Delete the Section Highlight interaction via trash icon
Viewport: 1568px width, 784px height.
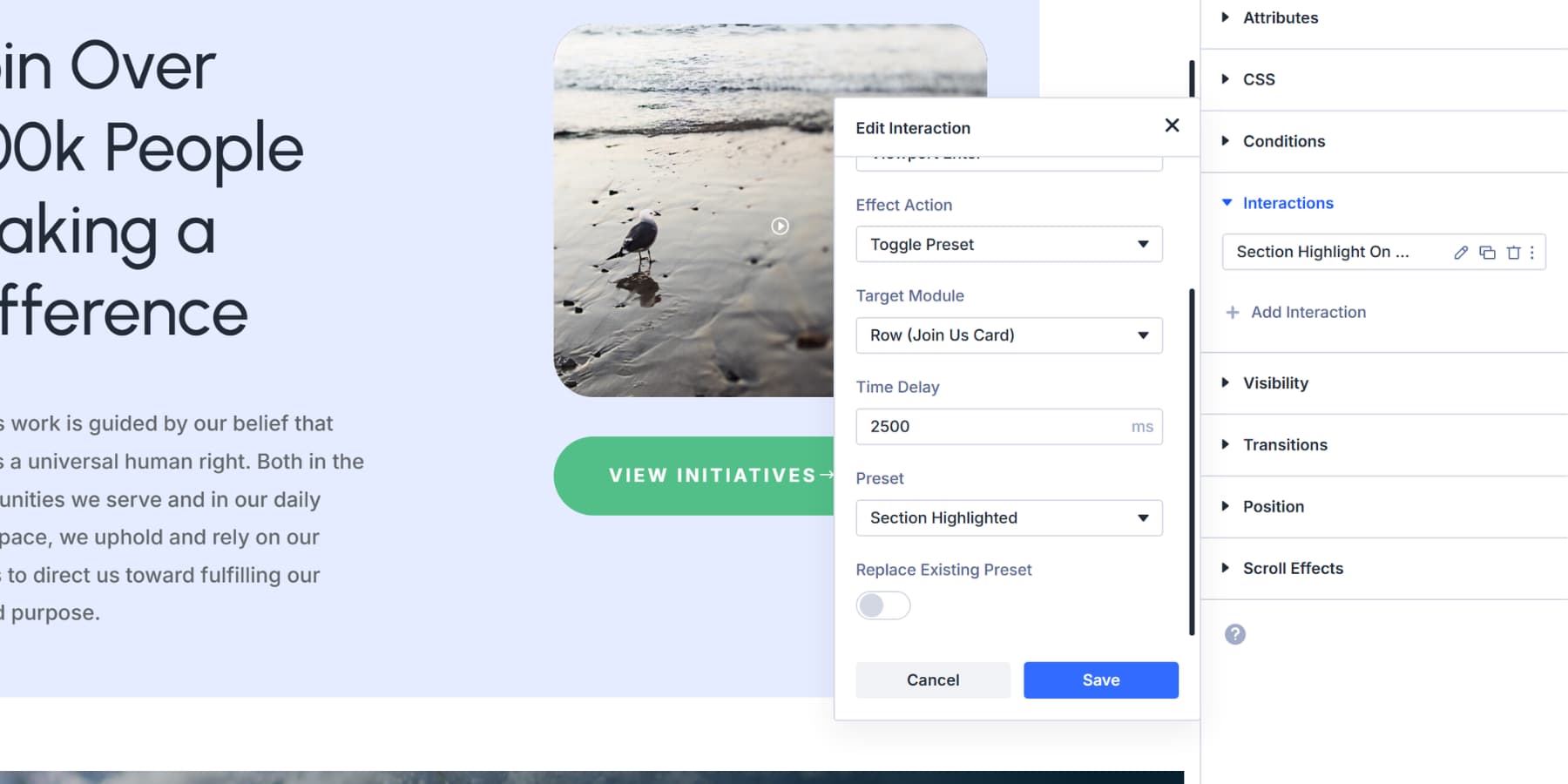point(1511,253)
